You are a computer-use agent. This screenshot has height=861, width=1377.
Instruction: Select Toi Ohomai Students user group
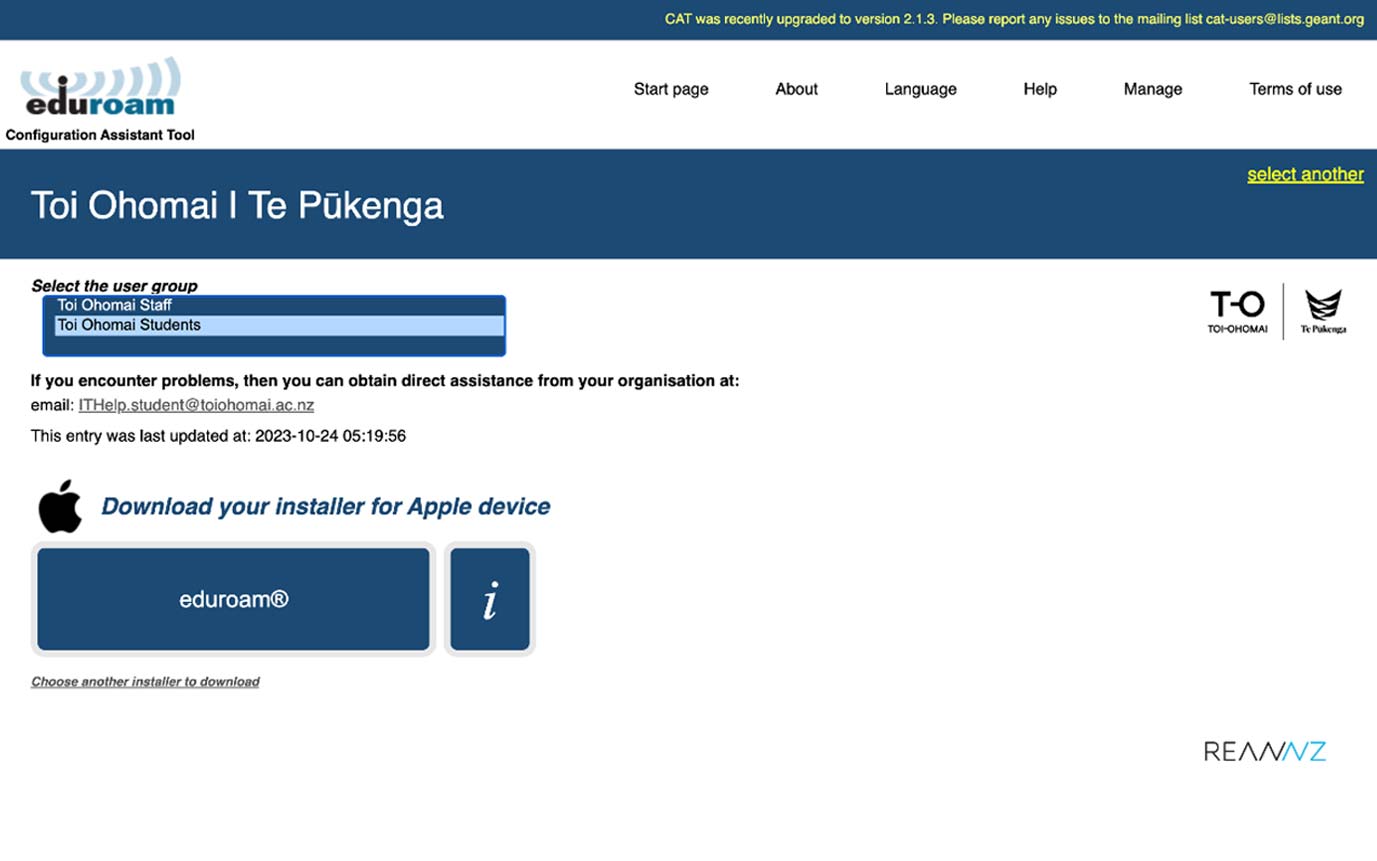[x=130, y=325]
